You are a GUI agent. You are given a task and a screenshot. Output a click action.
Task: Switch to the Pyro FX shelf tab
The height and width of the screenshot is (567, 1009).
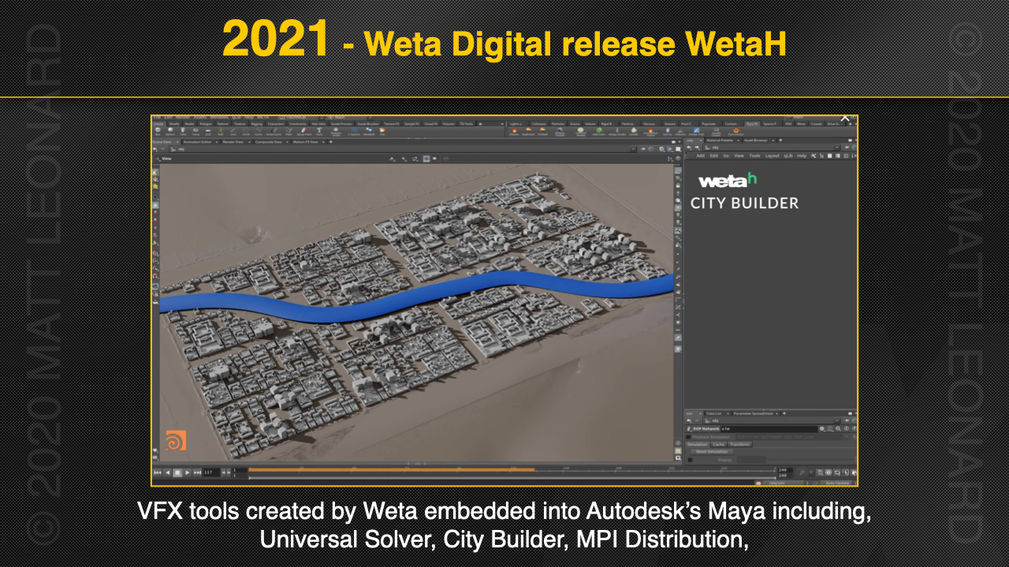(x=752, y=124)
